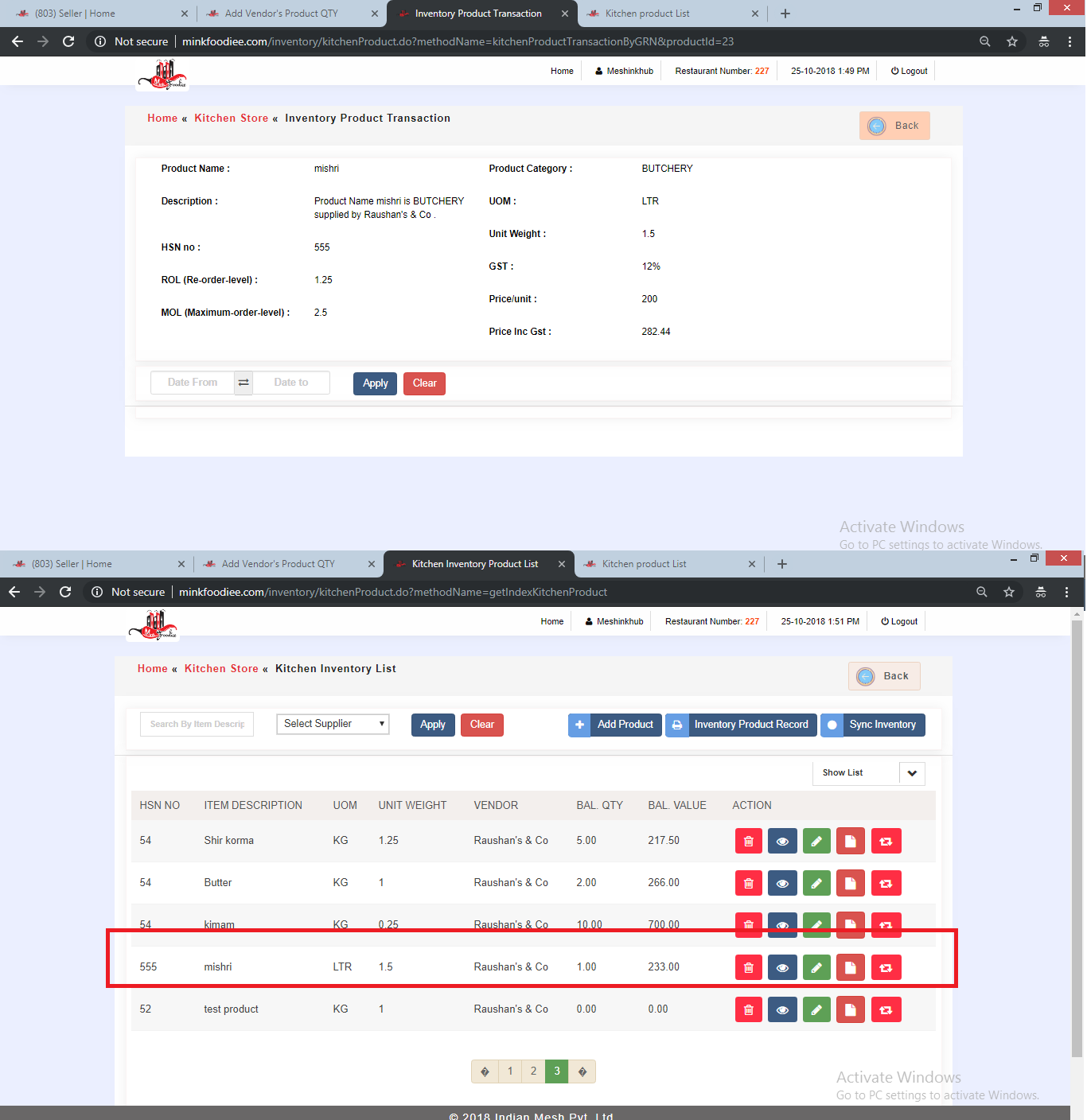View Shir korma product details

(x=782, y=841)
